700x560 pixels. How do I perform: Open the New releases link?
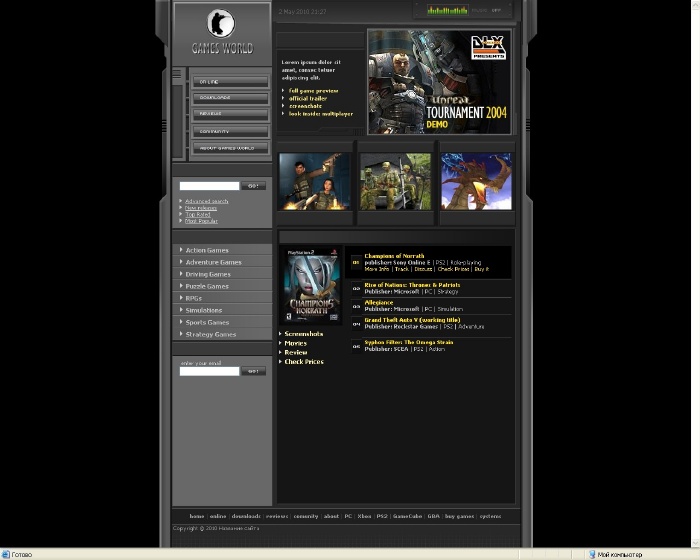201,208
